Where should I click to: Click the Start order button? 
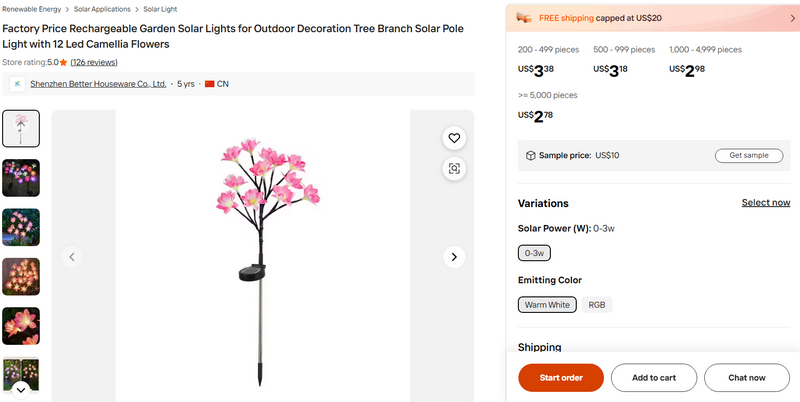[x=561, y=377]
